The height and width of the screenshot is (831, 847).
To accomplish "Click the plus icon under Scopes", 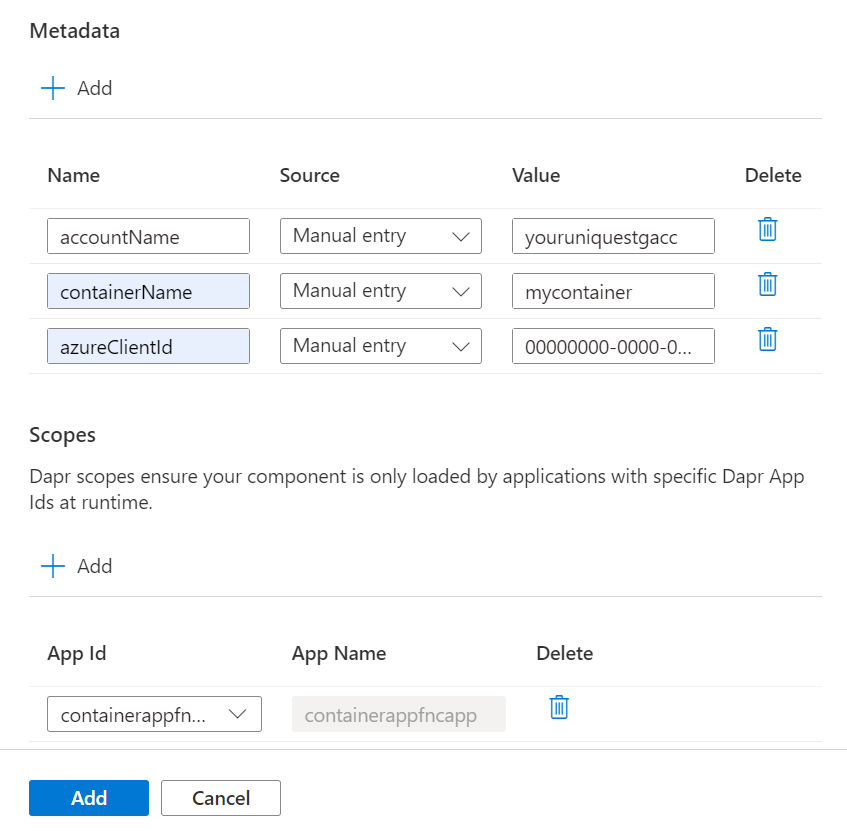I will pos(52,566).
